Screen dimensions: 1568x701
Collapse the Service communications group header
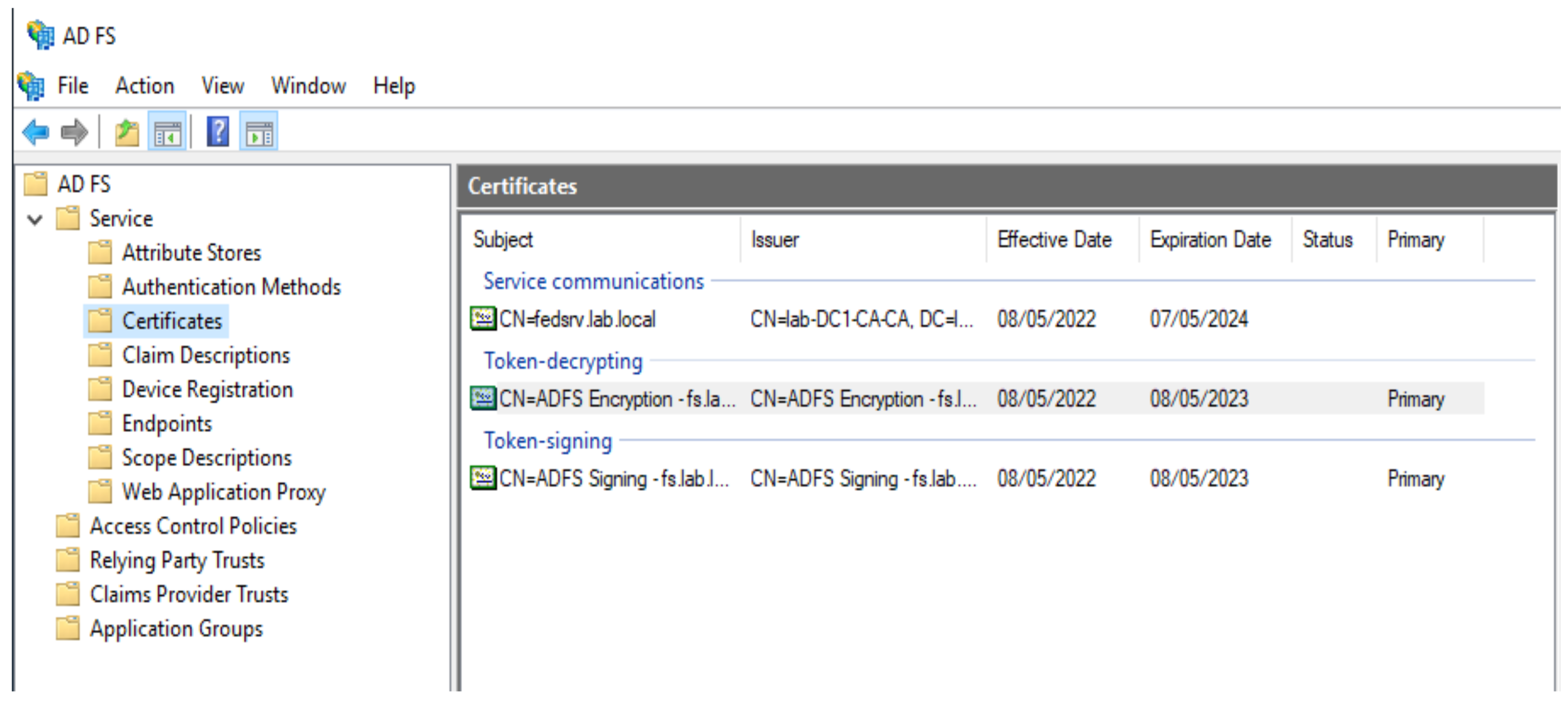pos(593,282)
